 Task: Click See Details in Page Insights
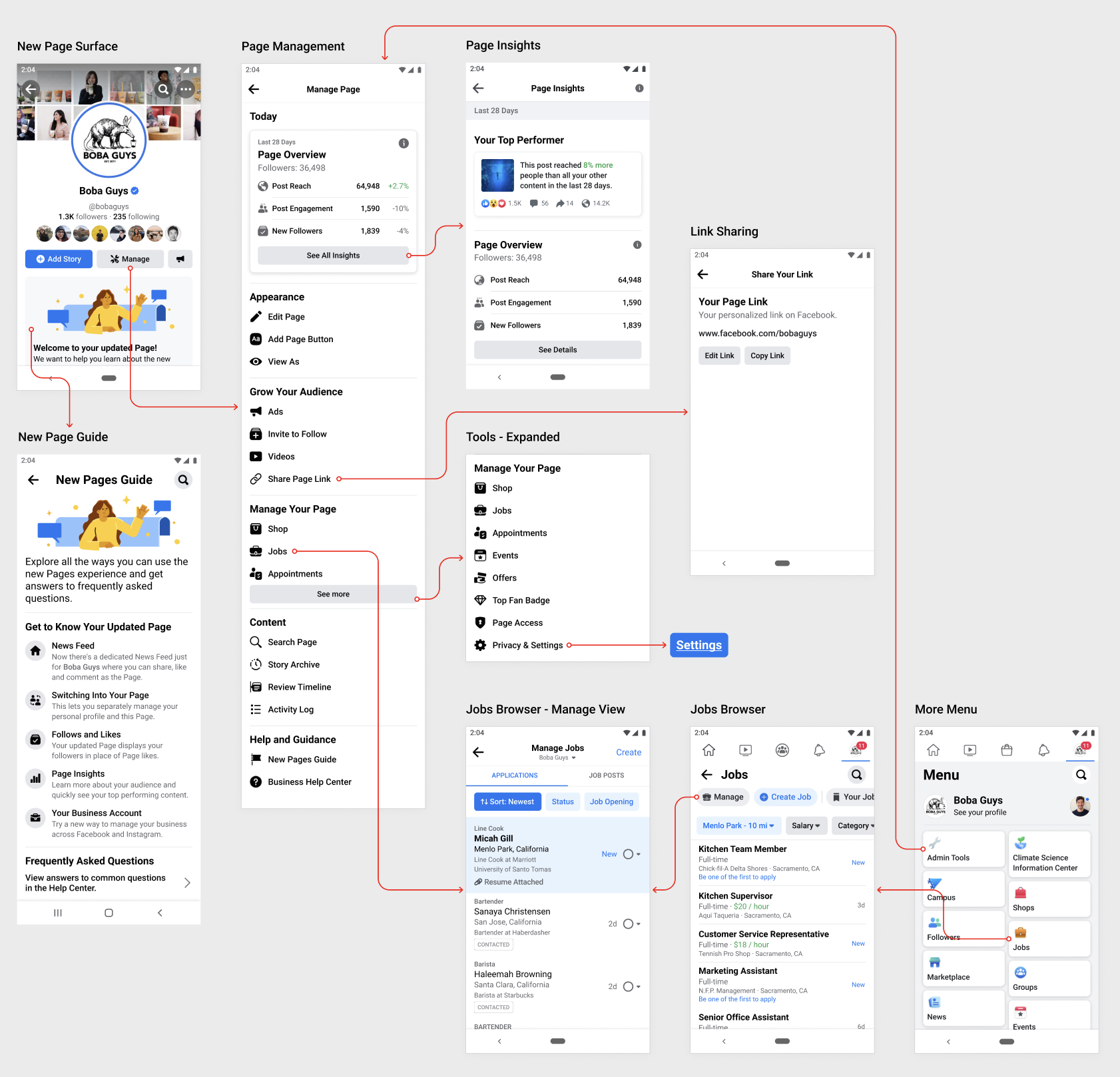[x=558, y=350]
